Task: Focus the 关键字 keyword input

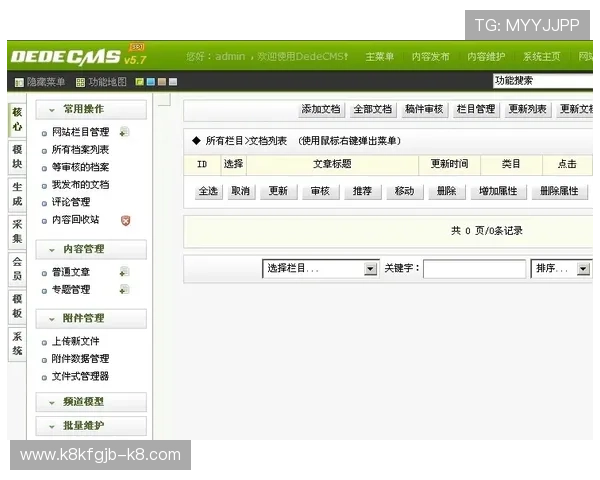Action: pos(474,269)
